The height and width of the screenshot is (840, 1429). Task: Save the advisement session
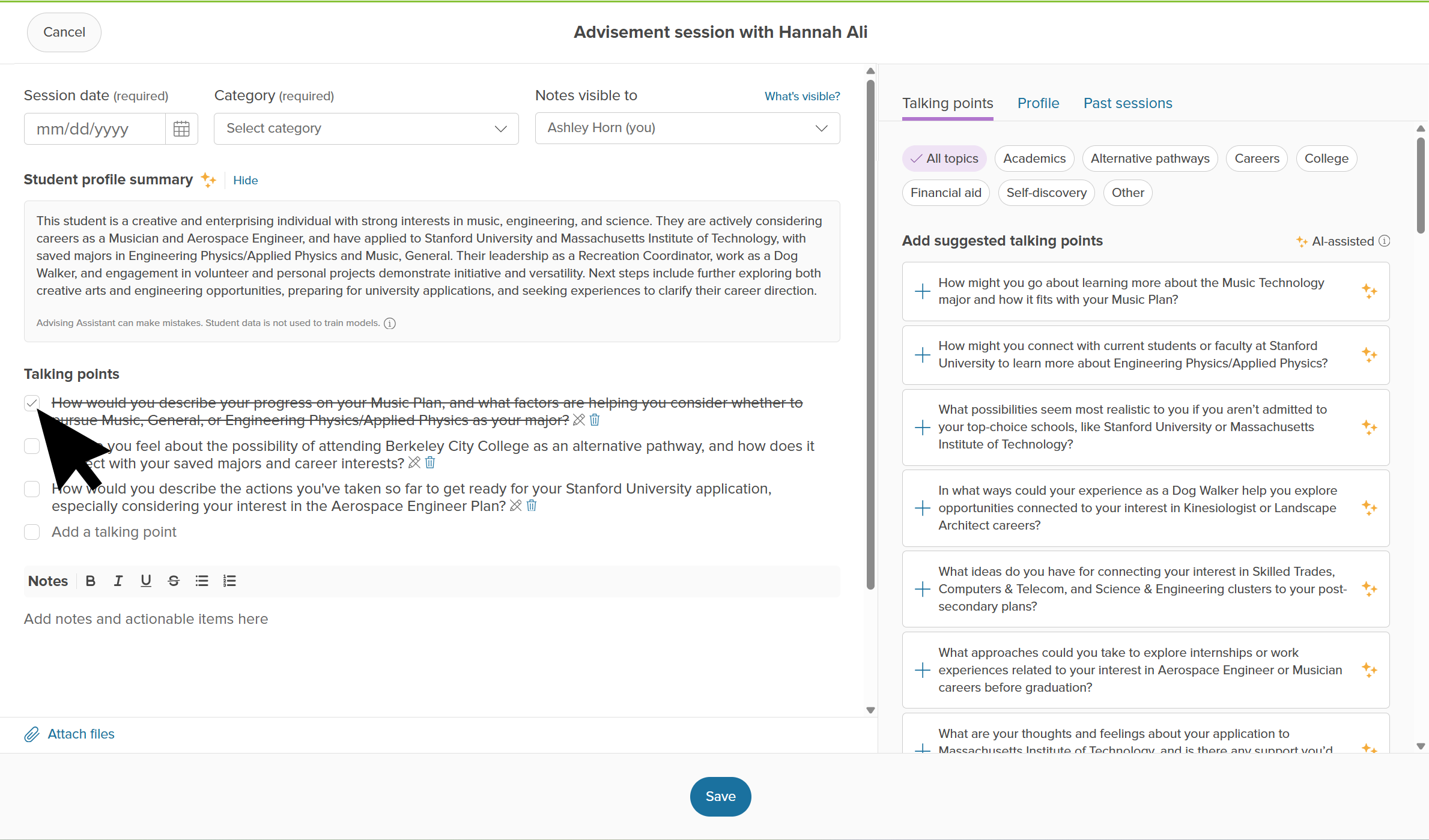point(720,796)
